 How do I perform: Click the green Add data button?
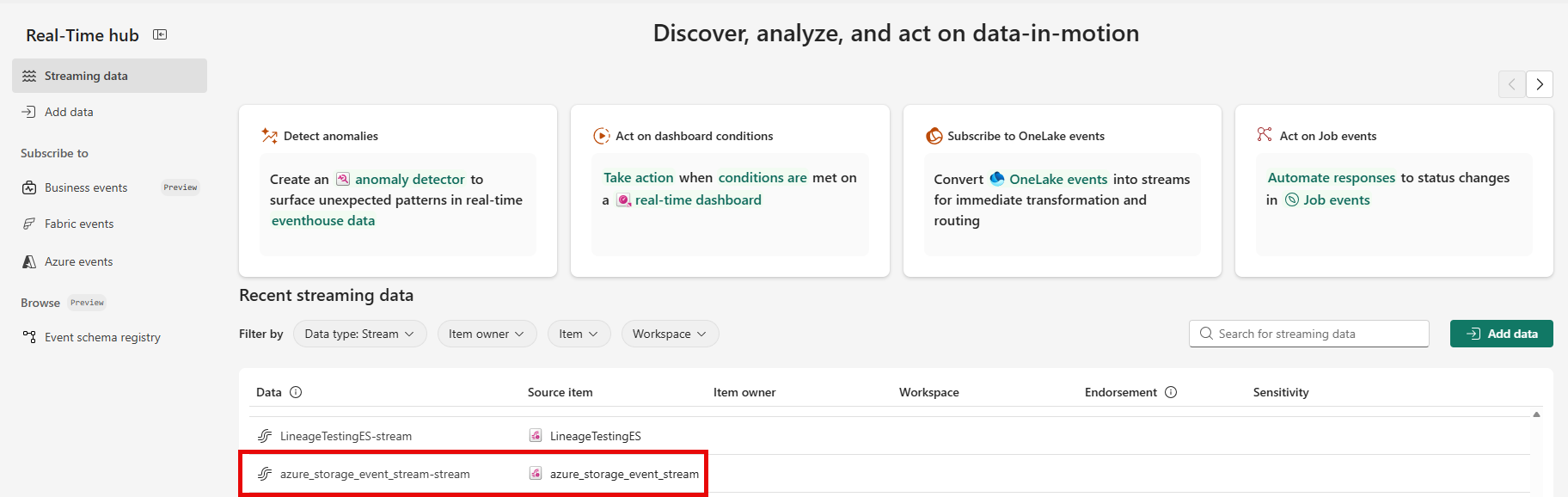click(1502, 334)
